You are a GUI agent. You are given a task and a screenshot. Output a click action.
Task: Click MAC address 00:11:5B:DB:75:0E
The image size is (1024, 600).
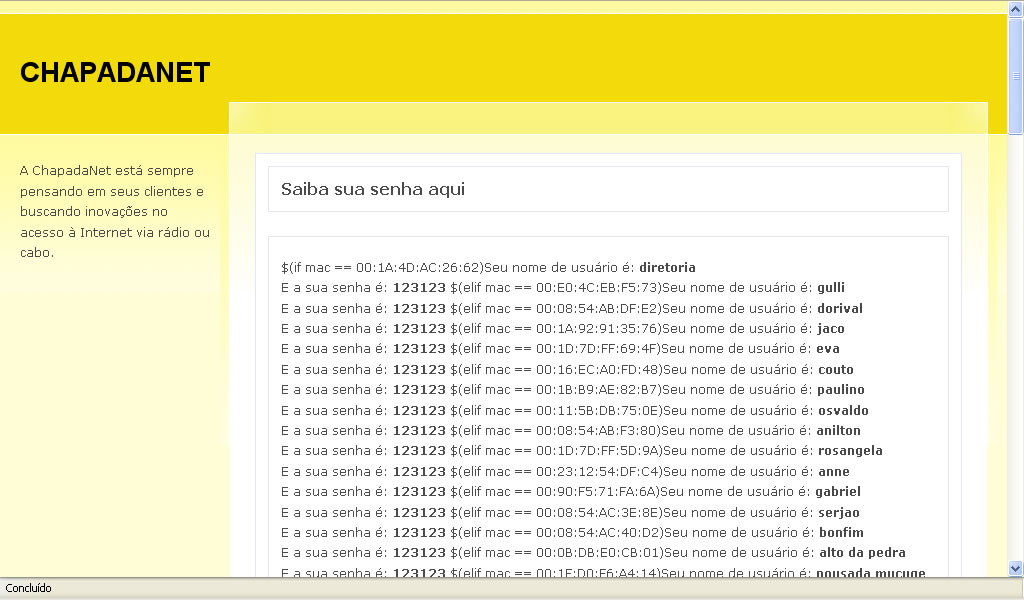(x=598, y=411)
